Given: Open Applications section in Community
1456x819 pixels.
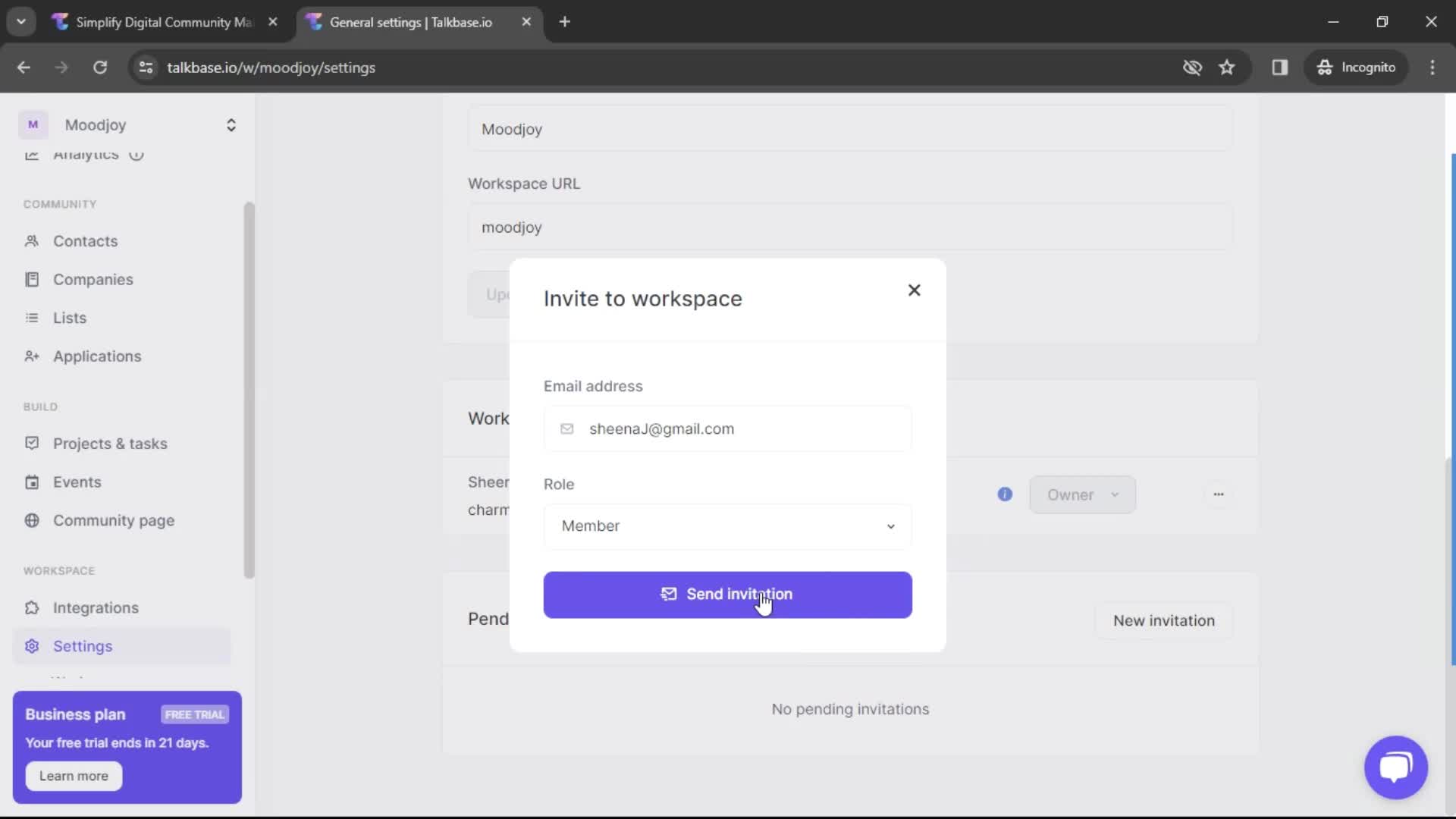Looking at the screenshot, I should pyautogui.click(x=97, y=356).
